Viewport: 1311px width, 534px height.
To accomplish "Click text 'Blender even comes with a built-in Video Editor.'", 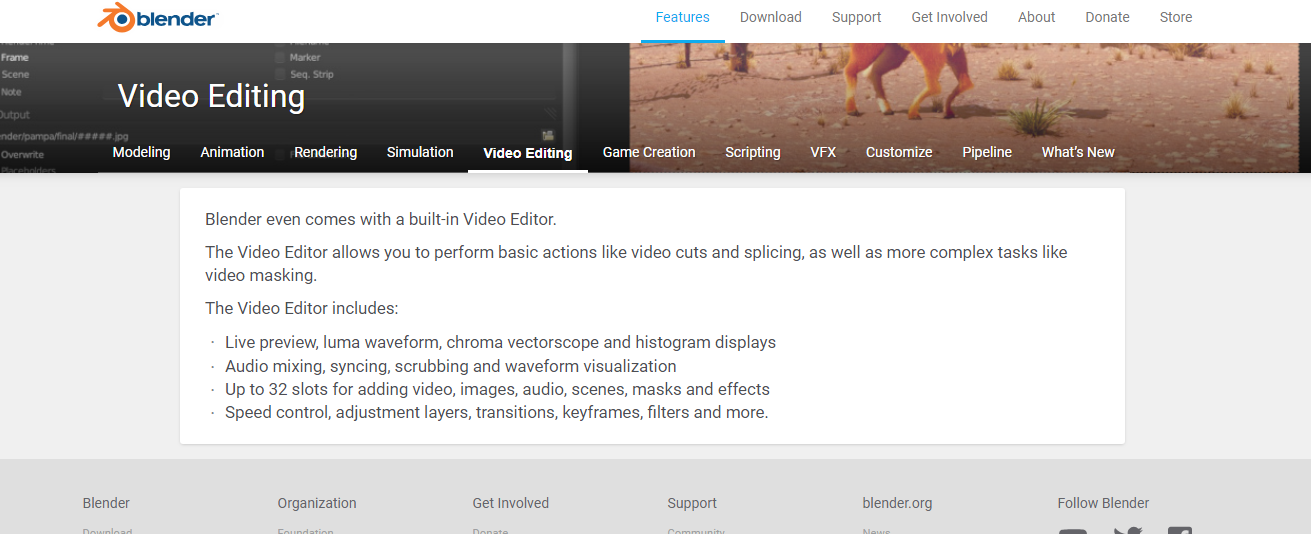I will point(380,219).
